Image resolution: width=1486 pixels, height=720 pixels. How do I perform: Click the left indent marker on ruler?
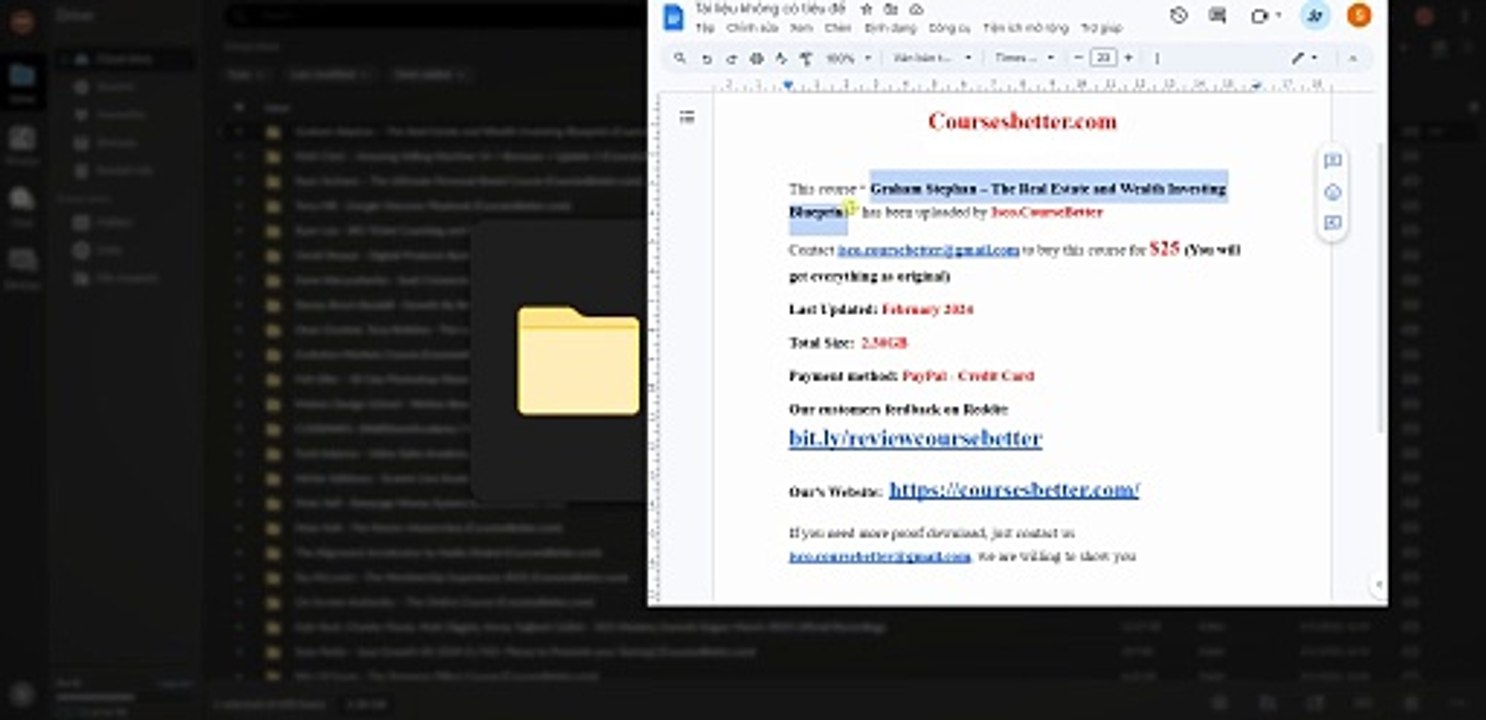point(788,86)
